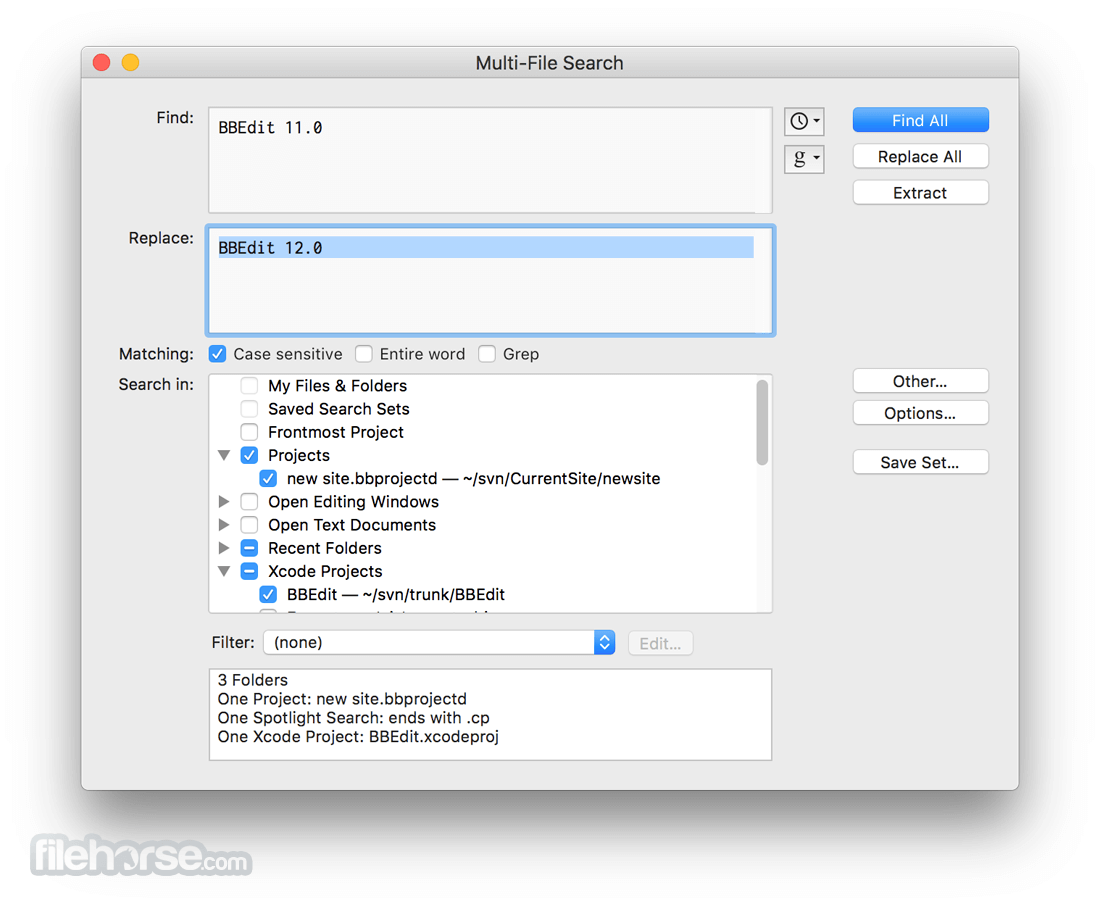Screen dimensions: 1100x906
Task: Uncheck the Projects source
Action: 249,455
